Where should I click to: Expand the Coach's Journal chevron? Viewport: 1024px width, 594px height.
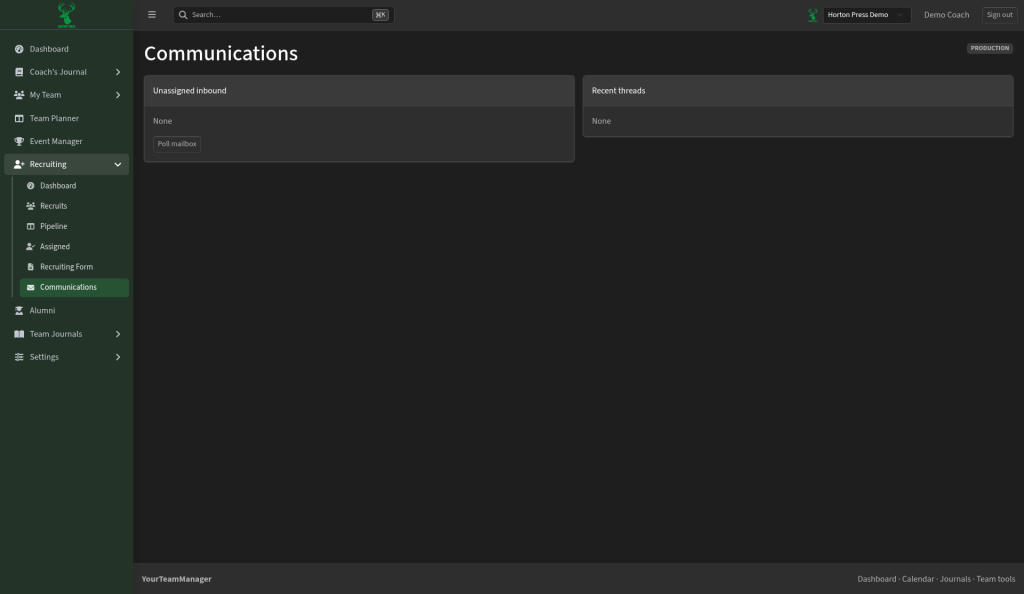click(x=118, y=72)
